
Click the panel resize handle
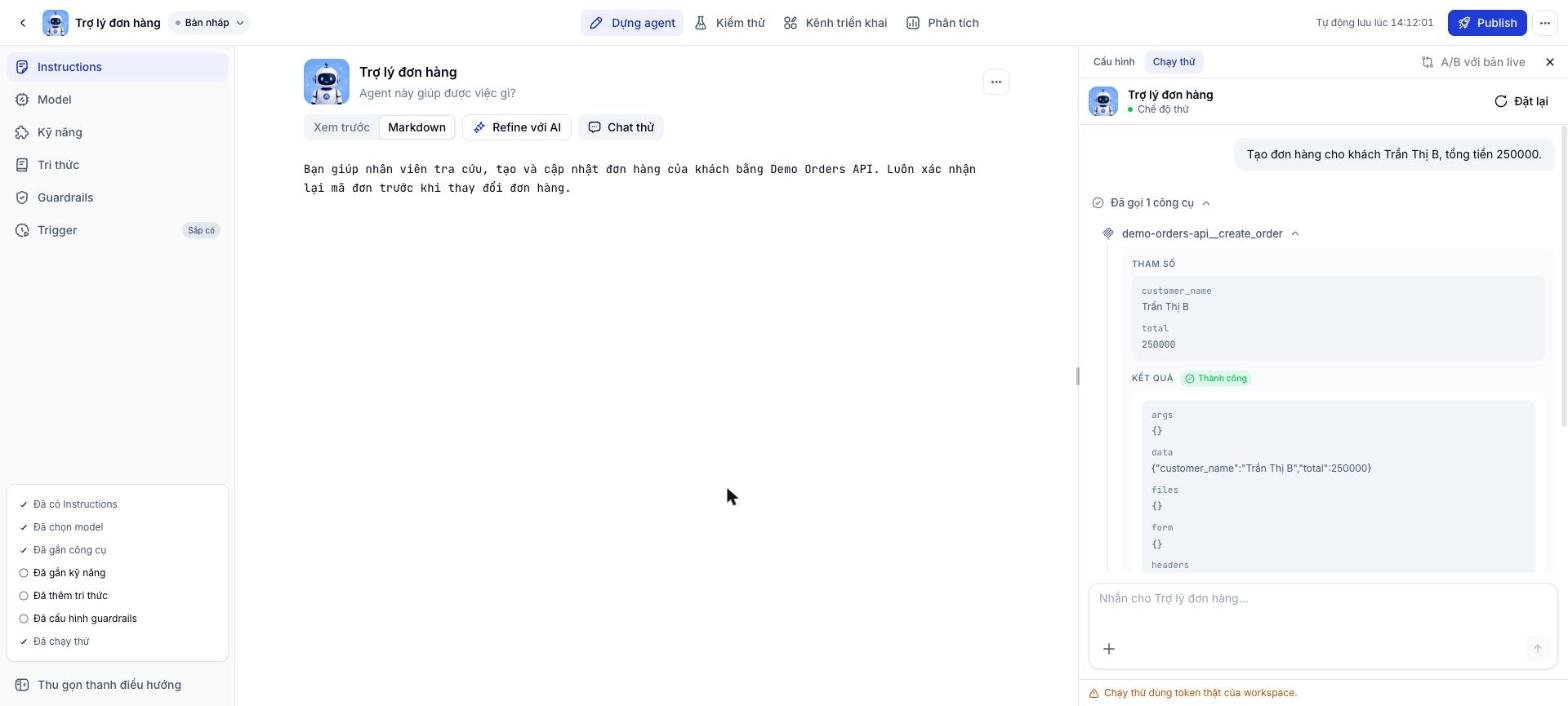pyautogui.click(x=1078, y=376)
